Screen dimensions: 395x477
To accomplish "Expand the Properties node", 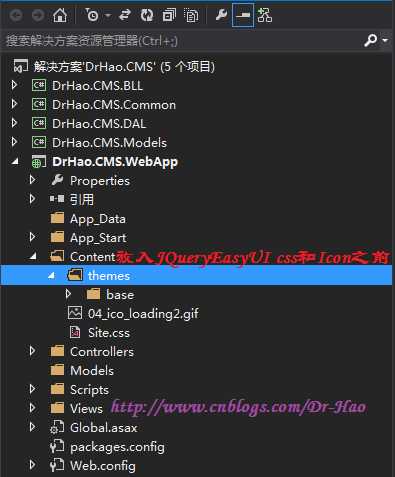I will click(x=32, y=180).
